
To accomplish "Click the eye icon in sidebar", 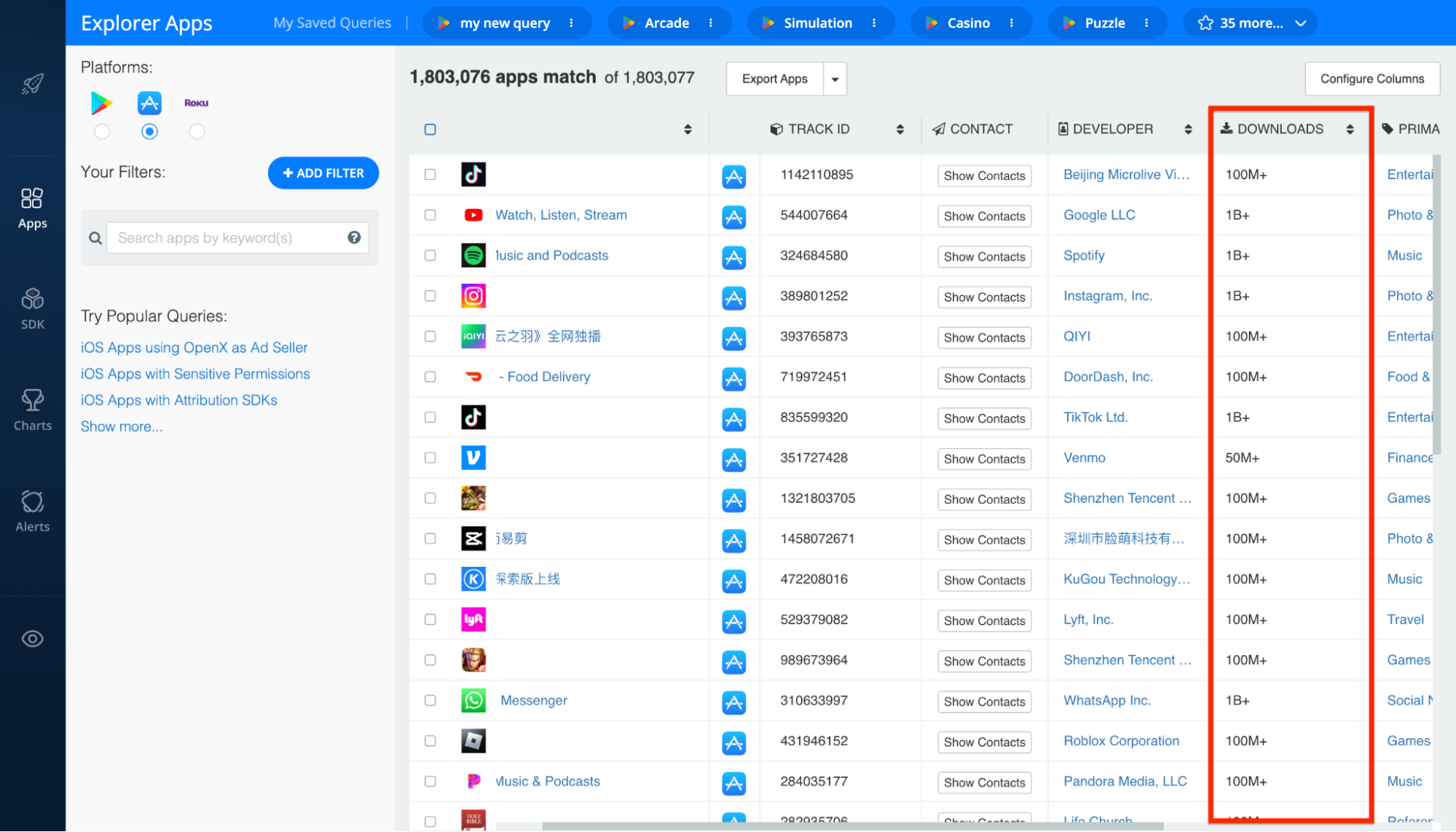I will (32, 639).
